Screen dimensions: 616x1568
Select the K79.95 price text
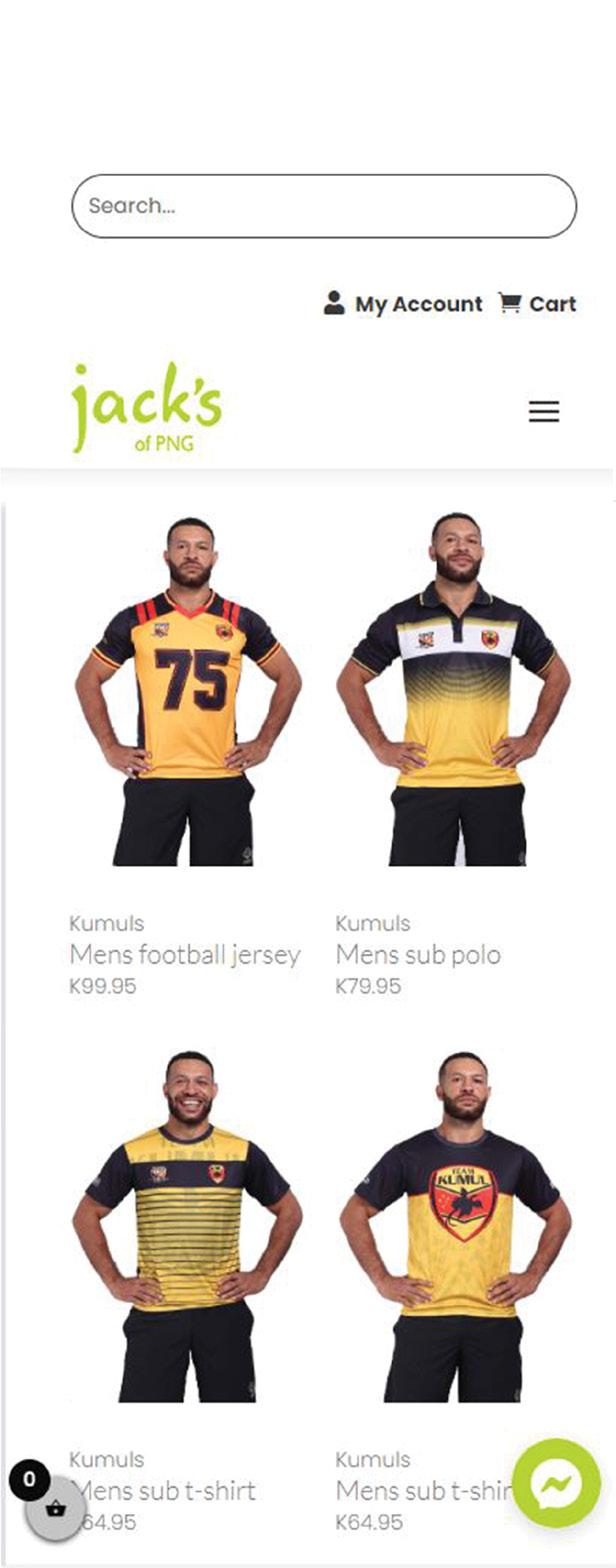[x=369, y=986]
